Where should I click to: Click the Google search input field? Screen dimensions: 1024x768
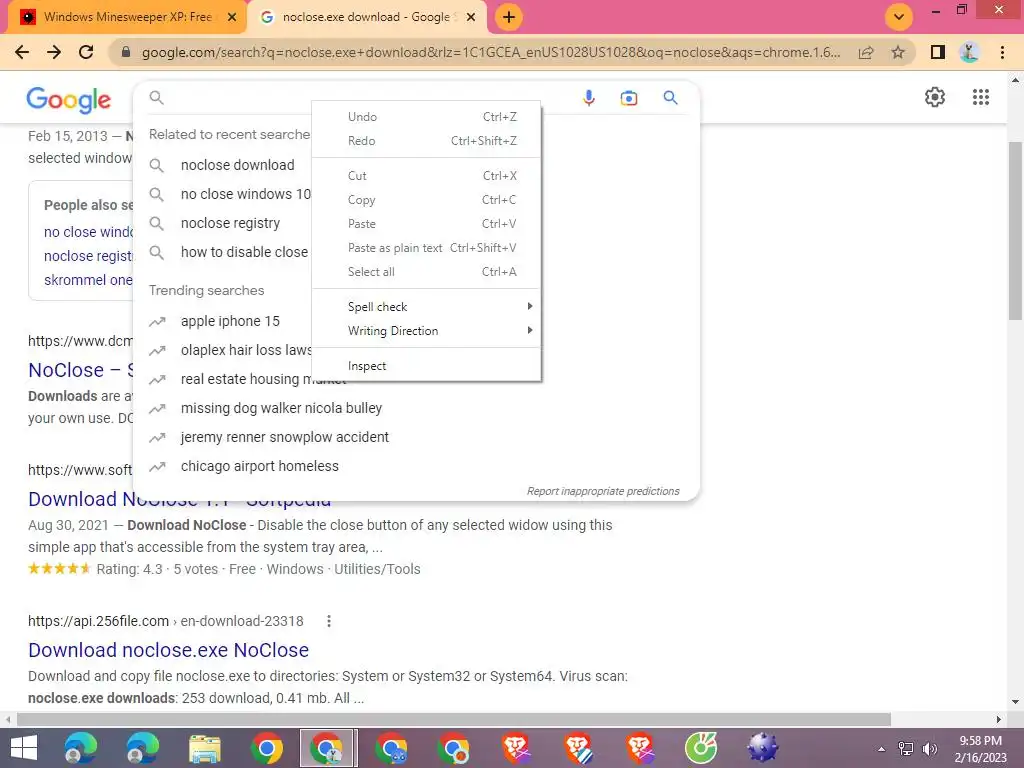click(x=369, y=98)
